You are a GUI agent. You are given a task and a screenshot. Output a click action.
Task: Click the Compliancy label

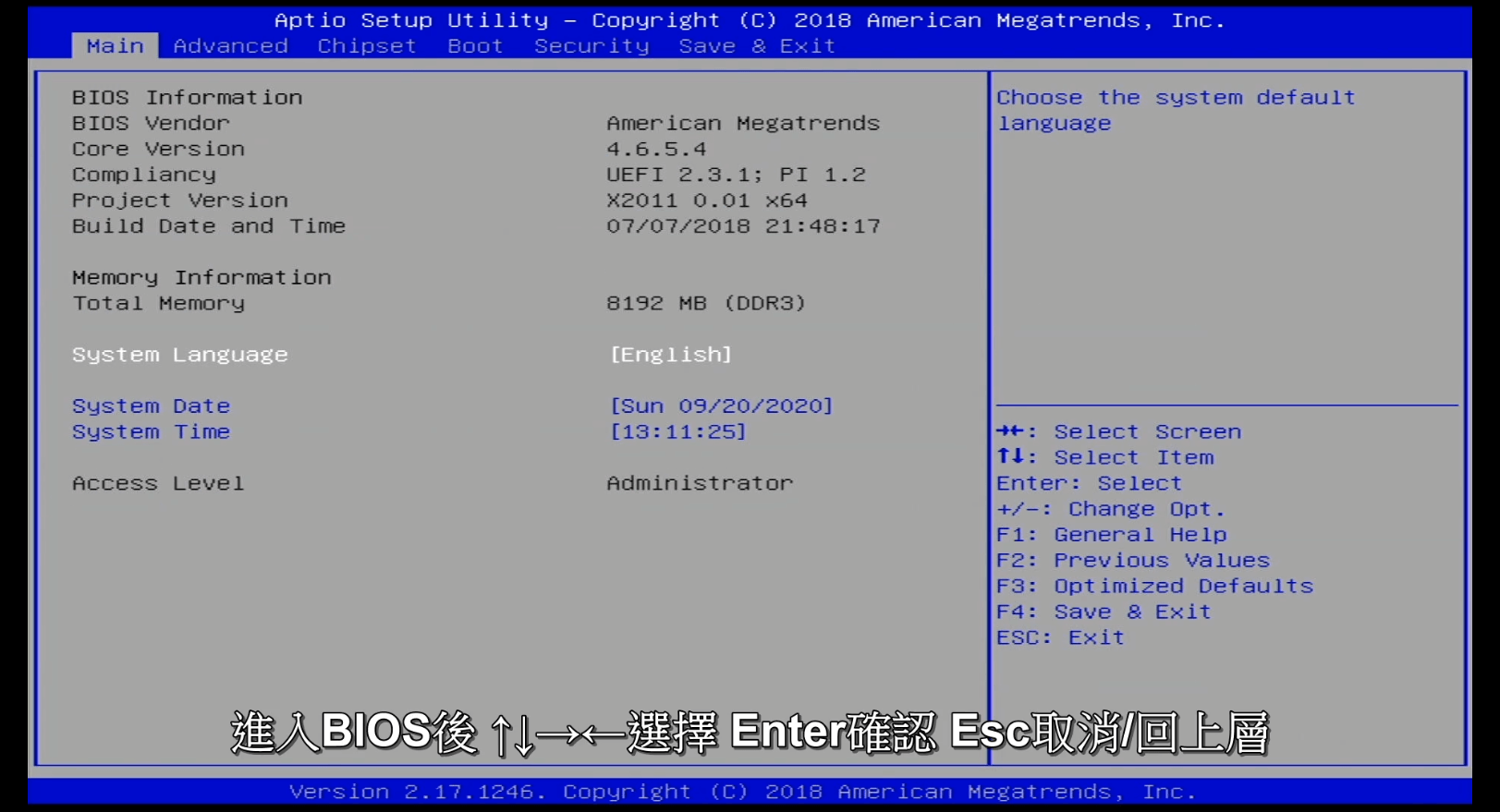point(144,175)
